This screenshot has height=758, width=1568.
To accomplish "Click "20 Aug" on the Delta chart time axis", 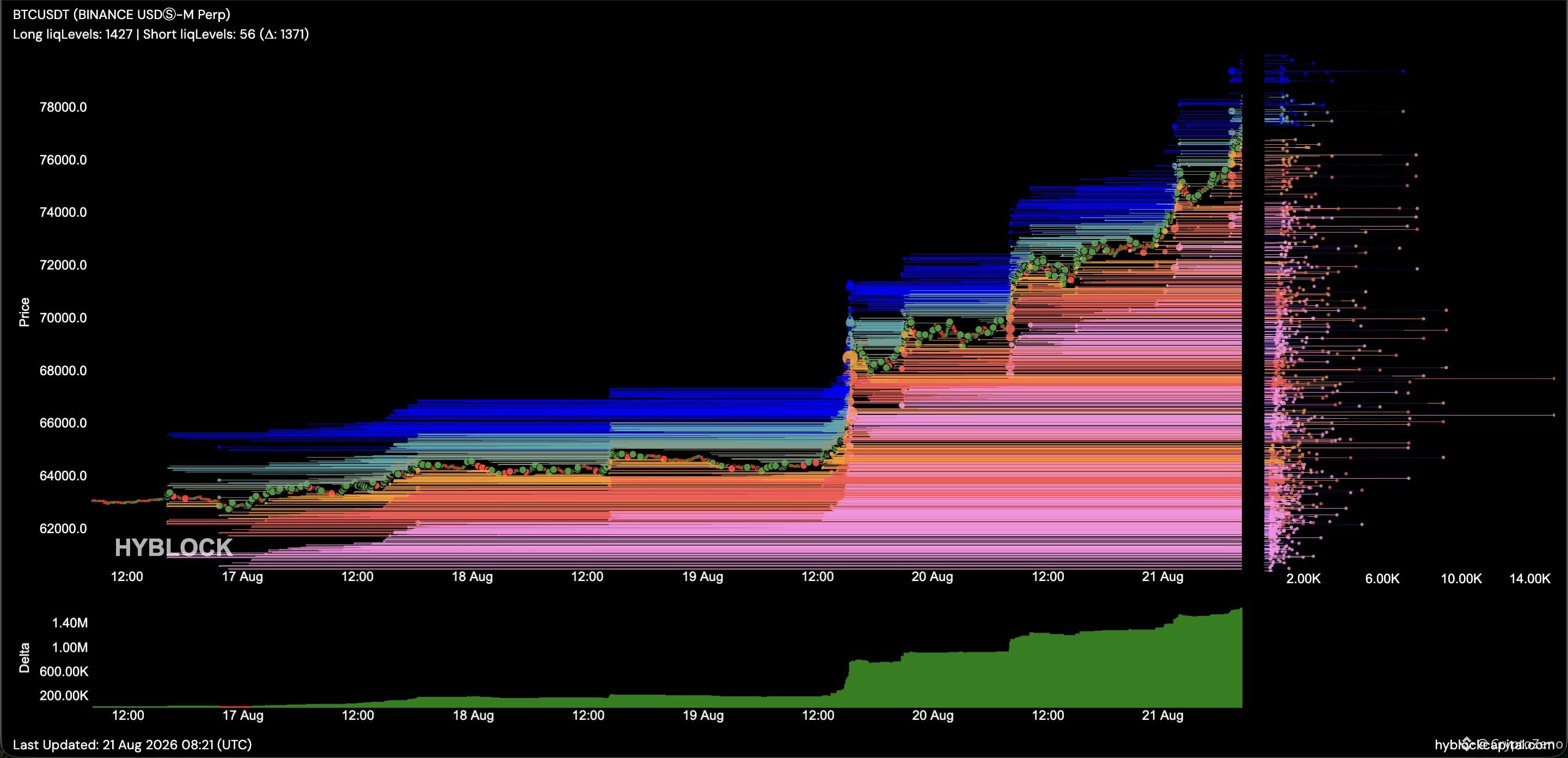I will pos(933,716).
